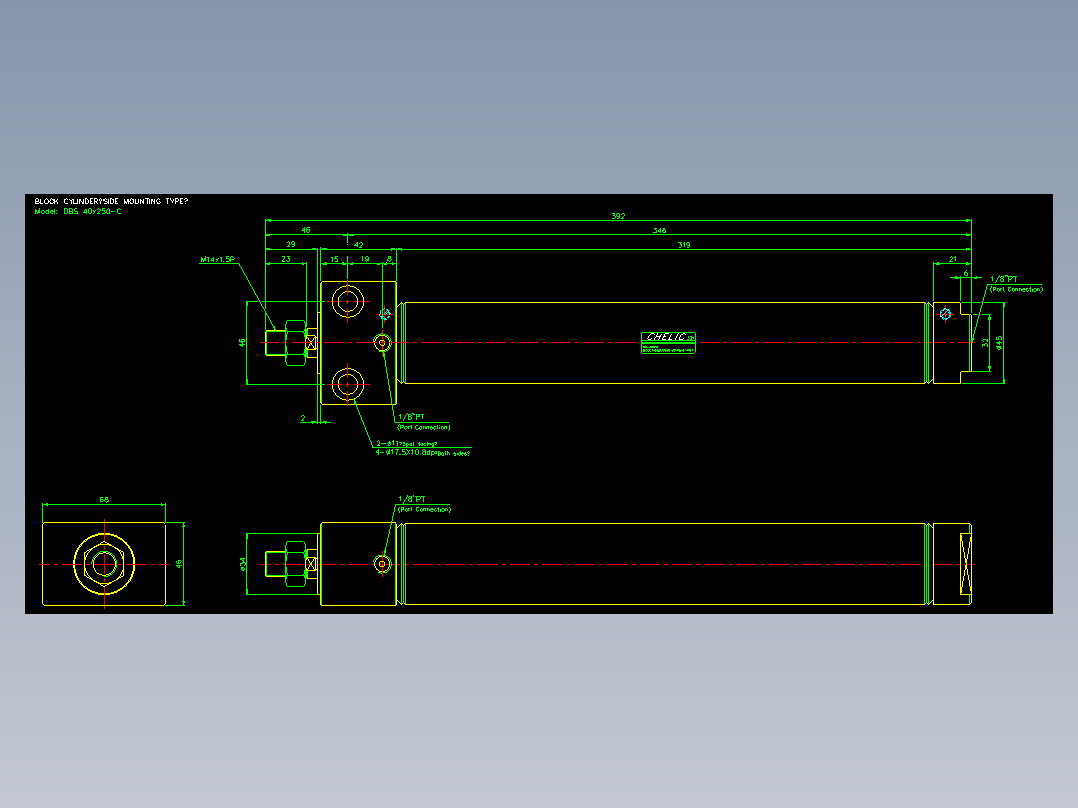
Task: Click the CHELIC nameplate on the cylinder
Action: click(668, 342)
